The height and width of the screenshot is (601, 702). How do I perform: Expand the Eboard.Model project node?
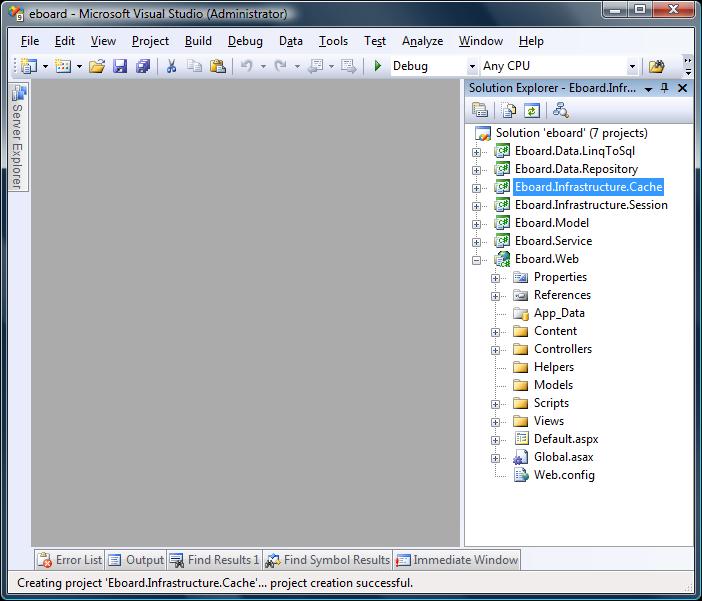pos(476,224)
